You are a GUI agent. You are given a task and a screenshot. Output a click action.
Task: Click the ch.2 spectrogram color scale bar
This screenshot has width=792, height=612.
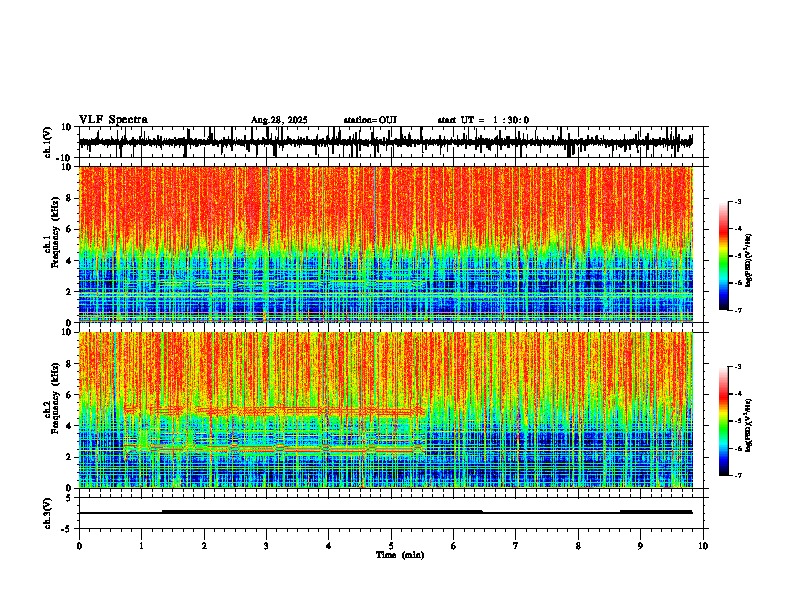[723, 421]
